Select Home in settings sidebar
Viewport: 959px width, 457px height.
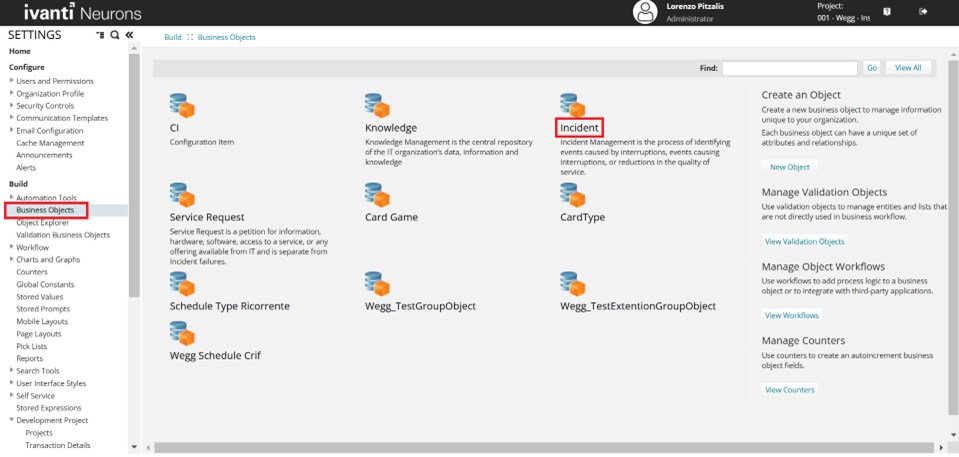click(x=20, y=51)
